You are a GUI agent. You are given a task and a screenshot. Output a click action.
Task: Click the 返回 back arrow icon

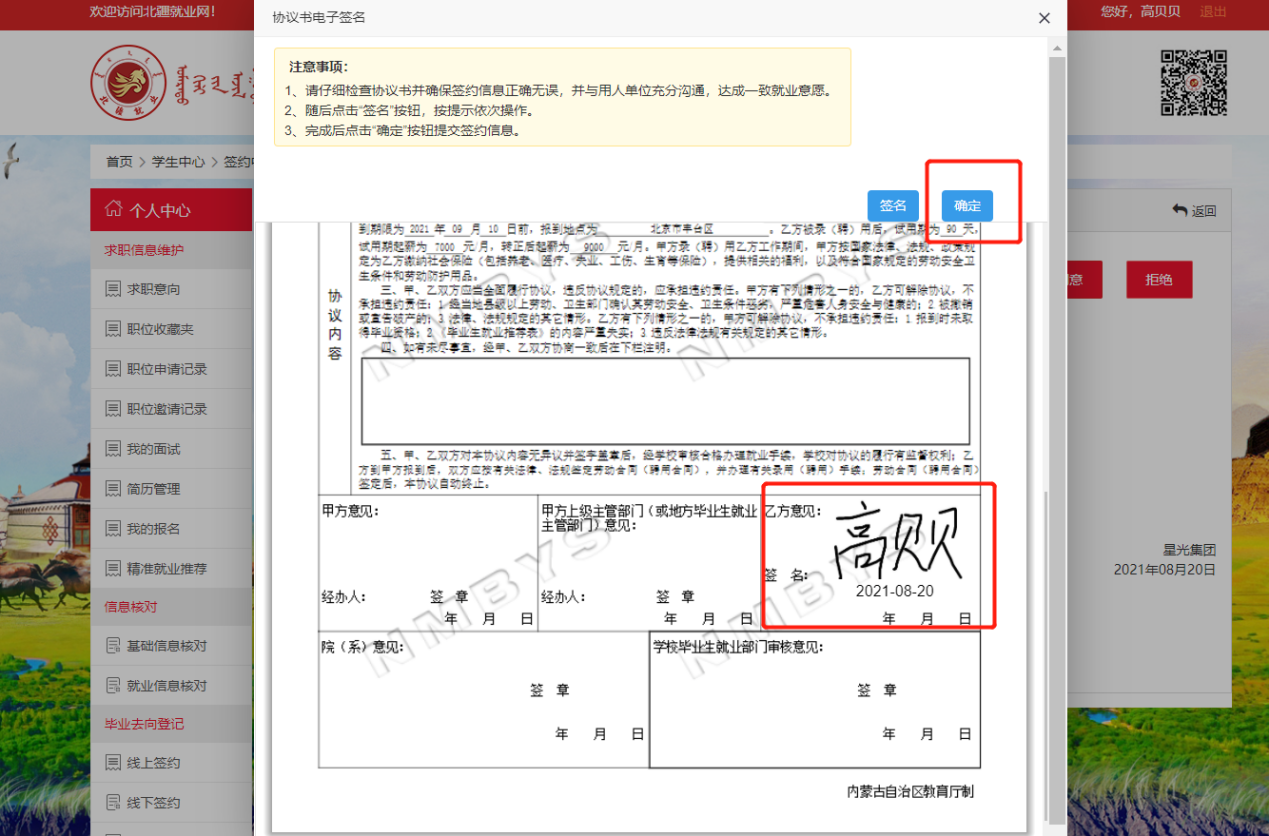1179,210
